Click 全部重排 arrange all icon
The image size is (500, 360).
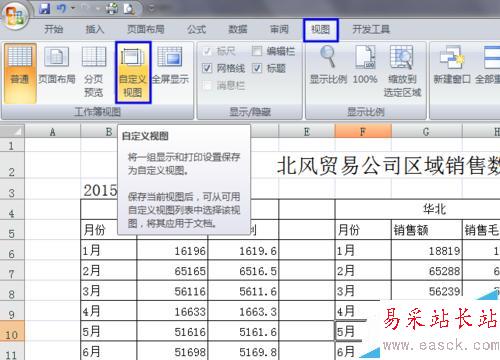click(489, 65)
